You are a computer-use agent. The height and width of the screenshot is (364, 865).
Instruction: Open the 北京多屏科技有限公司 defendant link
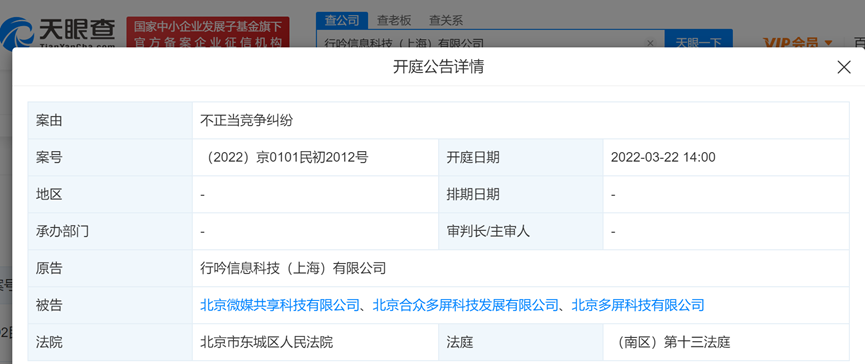[638, 305]
